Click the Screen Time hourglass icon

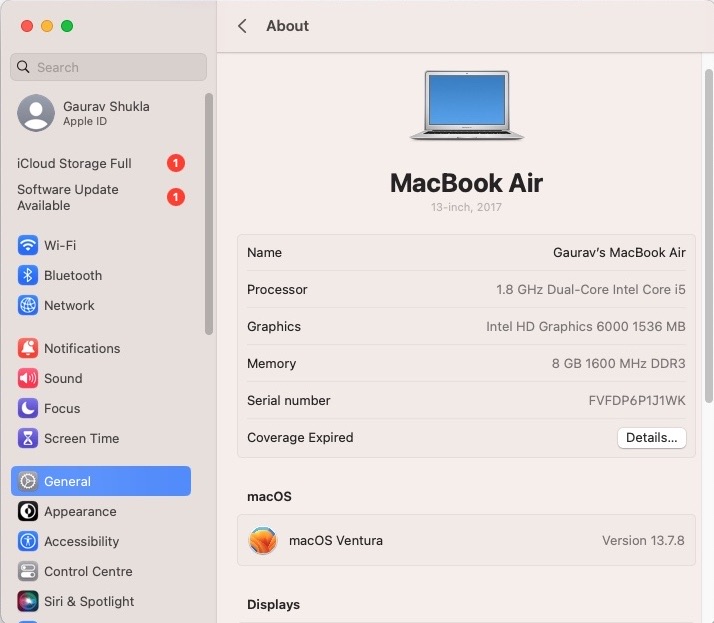click(28, 438)
